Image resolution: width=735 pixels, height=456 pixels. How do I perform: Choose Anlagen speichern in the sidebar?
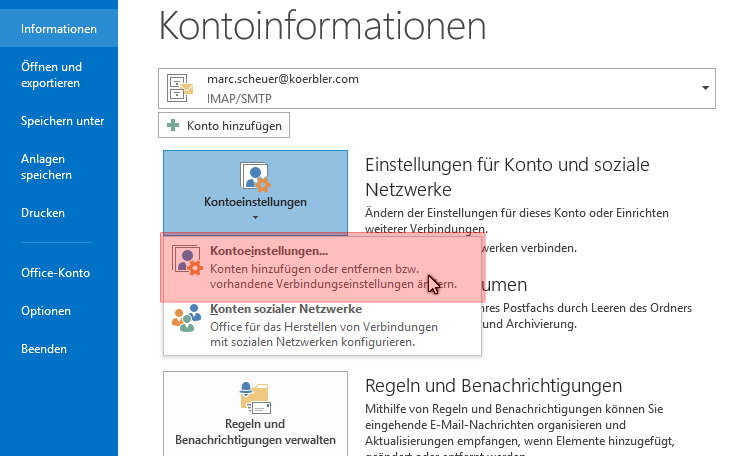[x=46, y=166]
